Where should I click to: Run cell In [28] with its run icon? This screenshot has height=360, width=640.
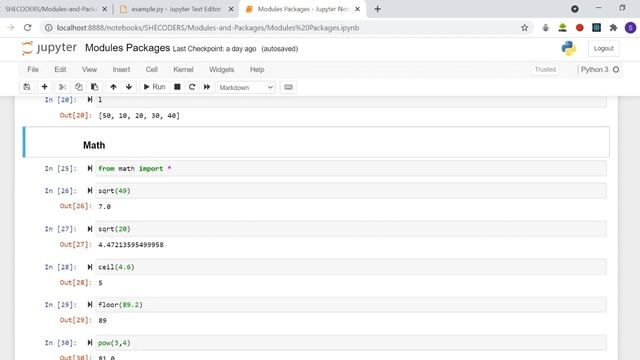click(x=90, y=267)
